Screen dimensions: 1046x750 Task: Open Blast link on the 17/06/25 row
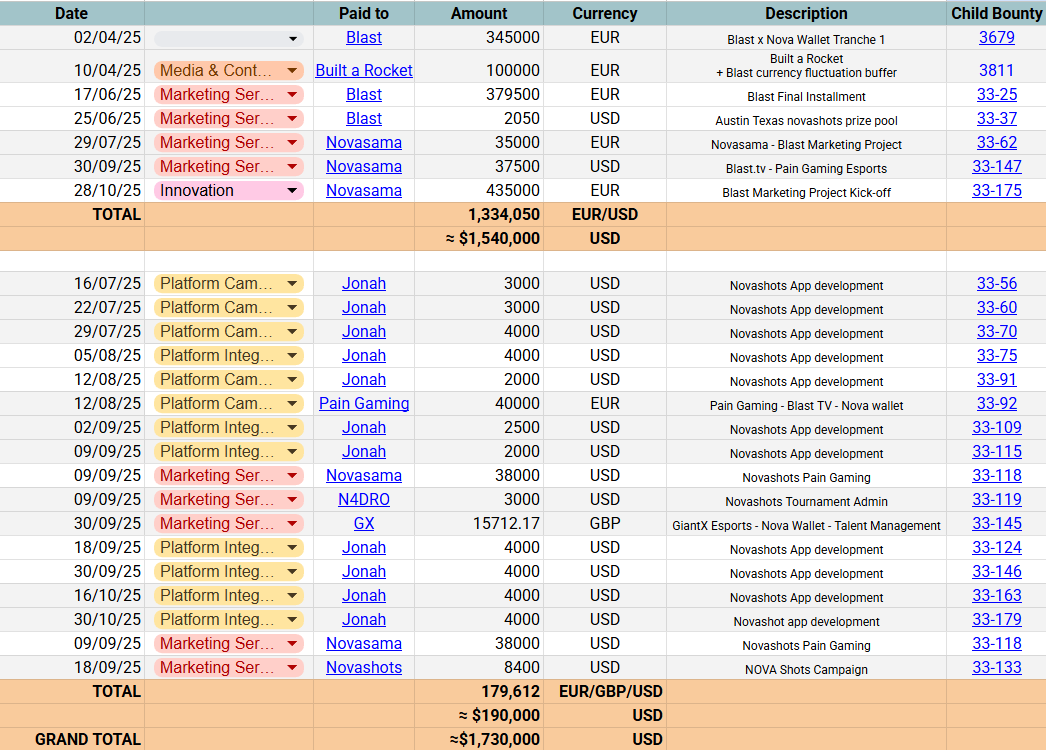364,94
